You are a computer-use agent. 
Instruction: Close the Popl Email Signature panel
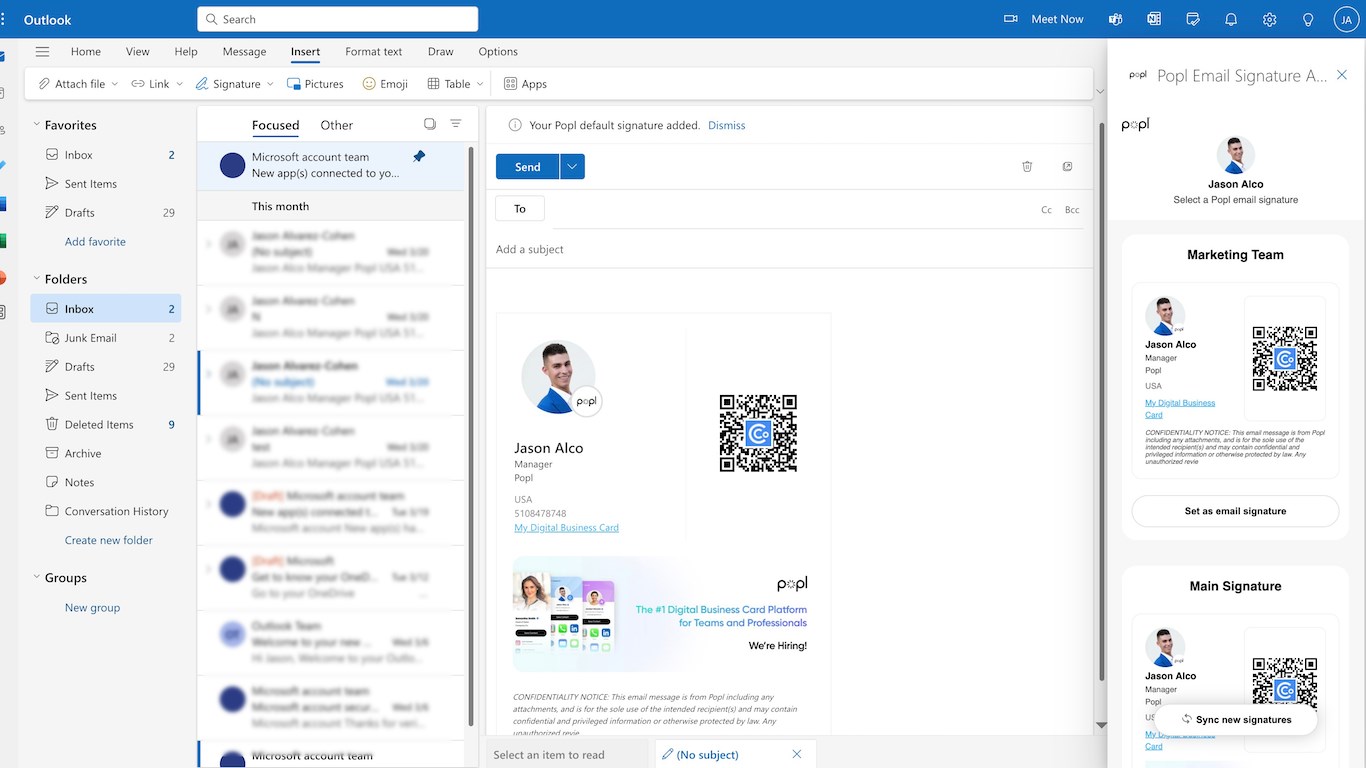click(1342, 75)
